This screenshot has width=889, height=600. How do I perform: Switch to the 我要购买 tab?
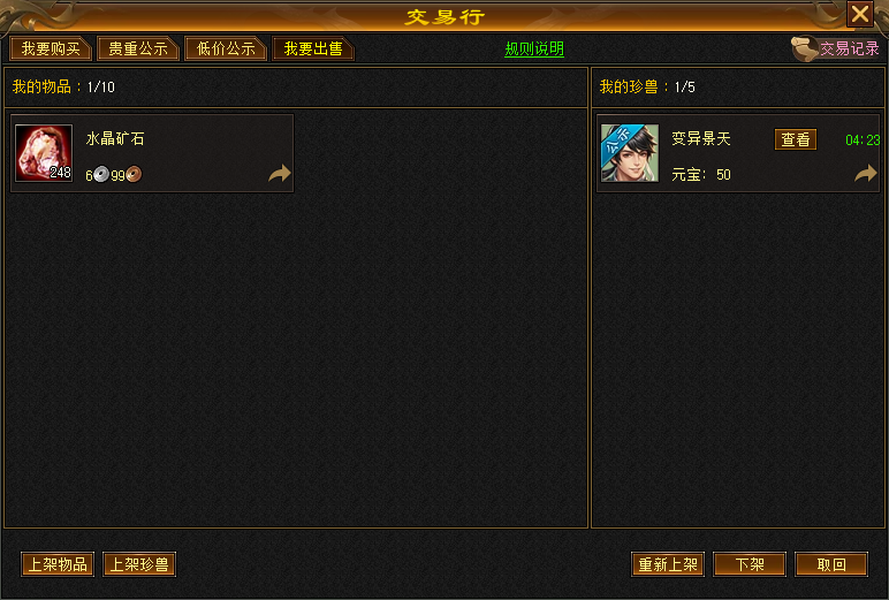tap(50, 49)
